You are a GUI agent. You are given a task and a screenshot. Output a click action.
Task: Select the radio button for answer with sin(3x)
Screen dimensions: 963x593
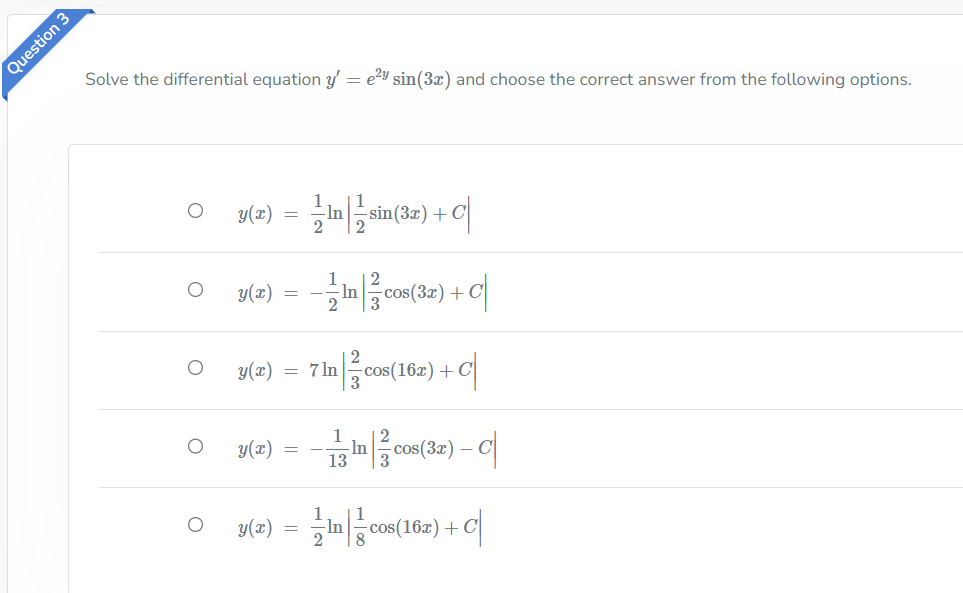point(196,209)
